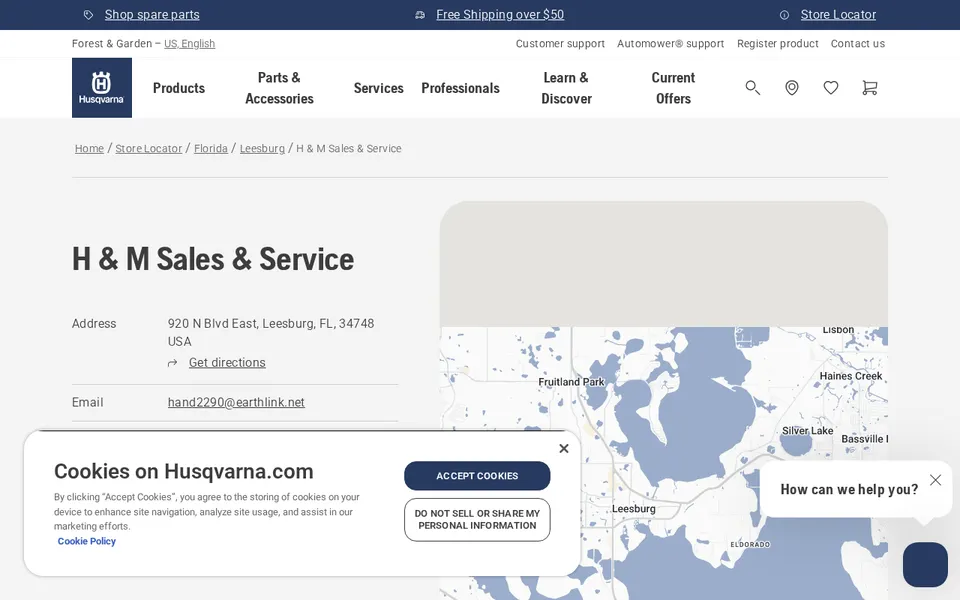Viewport: 960px width, 600px height.
Task: Dismiss the 'How can we help you?' bubble
Action: tap(935, 480)
